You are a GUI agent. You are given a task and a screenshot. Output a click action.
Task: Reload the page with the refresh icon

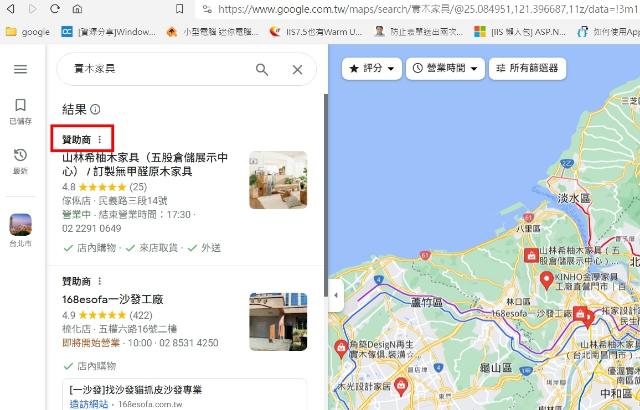click(x=55, y=9)
